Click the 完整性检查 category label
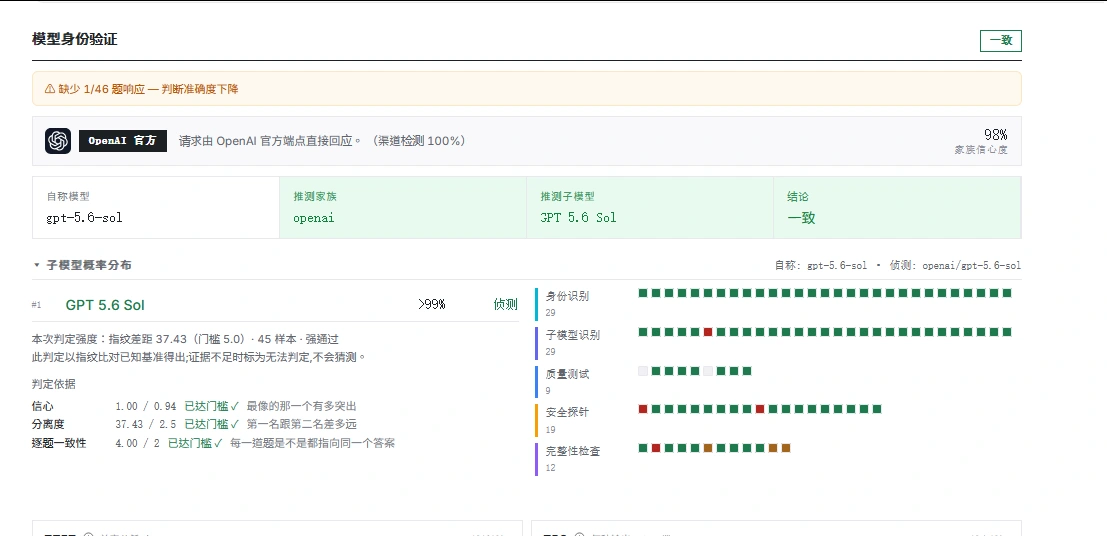Image resolution: width=1107 pixels, height=536 pixels. [573, 451]
